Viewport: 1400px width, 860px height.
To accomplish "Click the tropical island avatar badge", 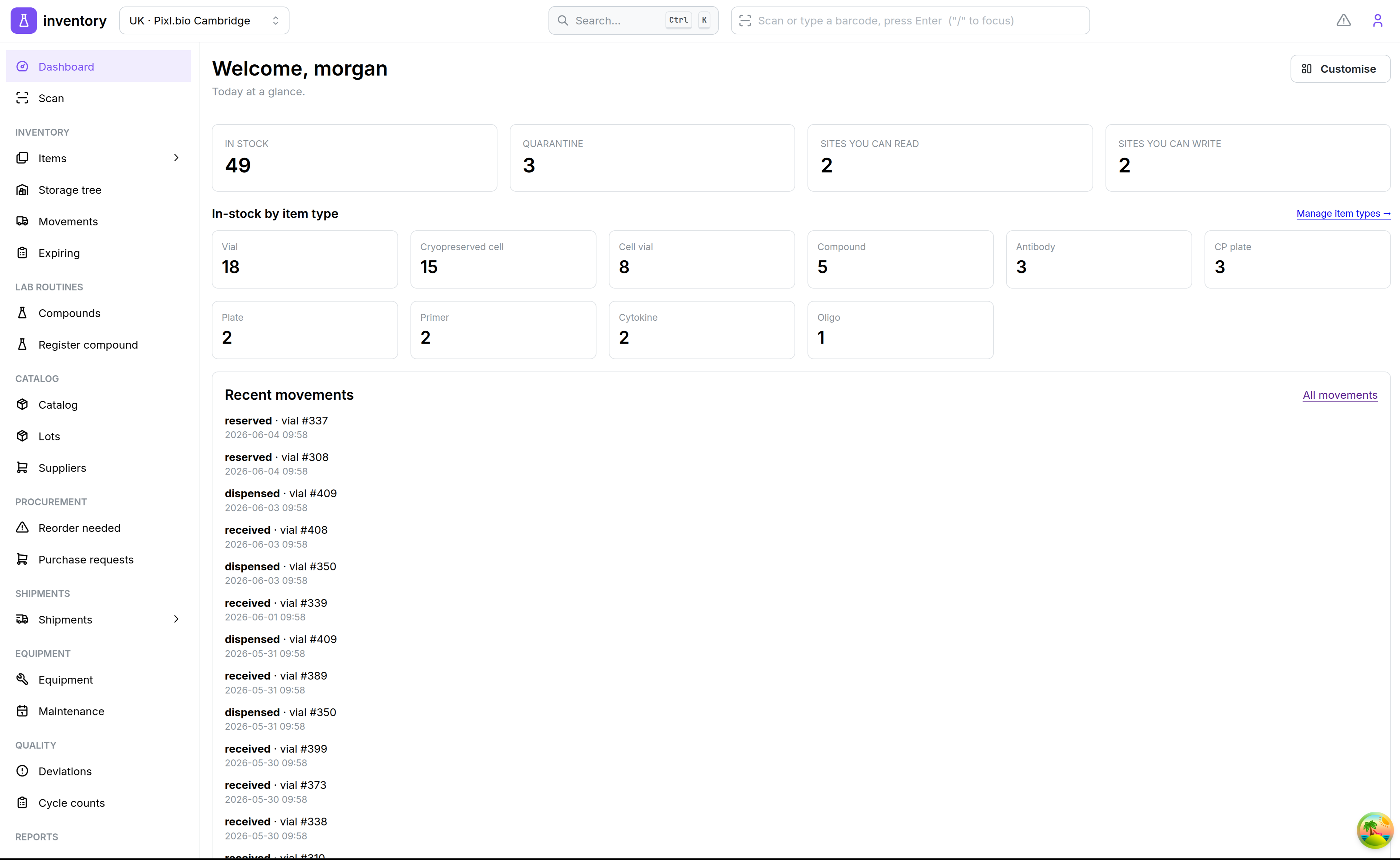I will [1374, 830].
